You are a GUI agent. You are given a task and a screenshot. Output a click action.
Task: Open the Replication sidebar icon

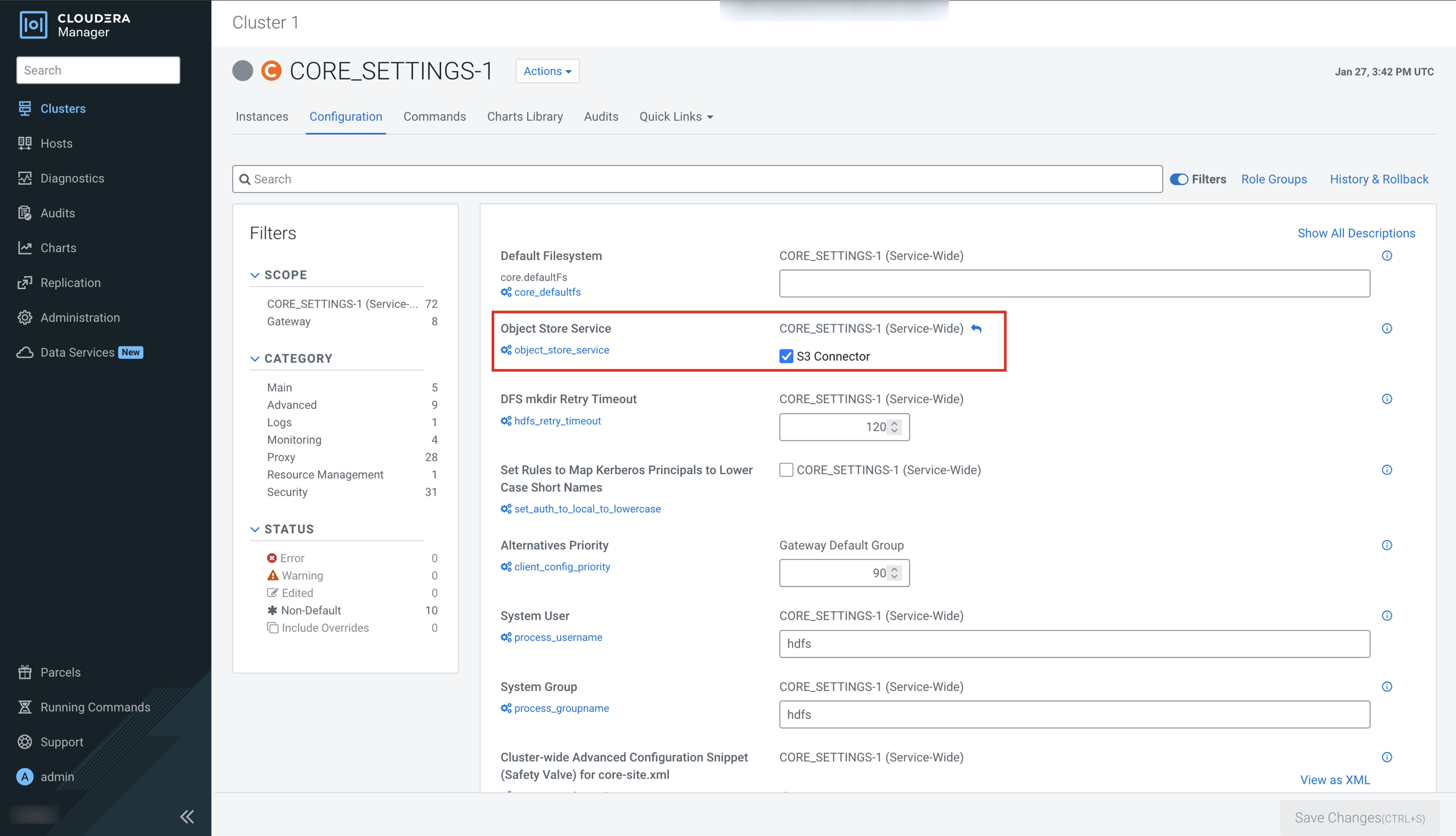click(x=25, y=282)
